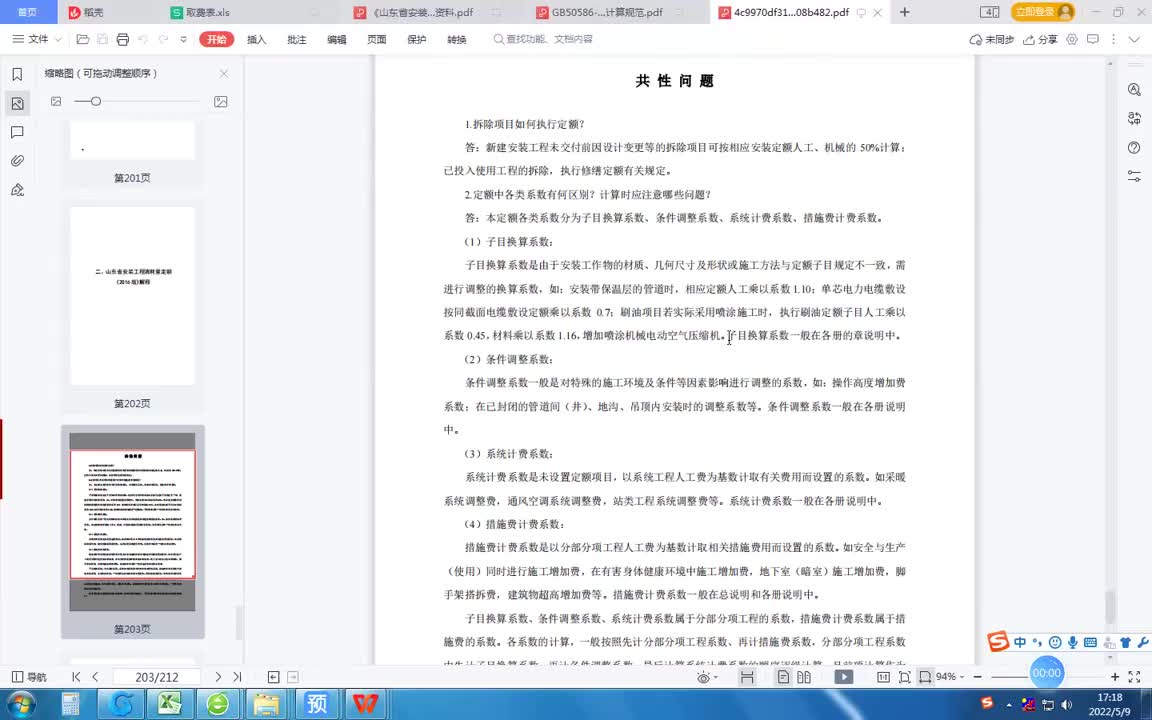This screenshot has width=1152, height=720.
Task: Open eye protection mode dropdown
Action: pos(706,677)
